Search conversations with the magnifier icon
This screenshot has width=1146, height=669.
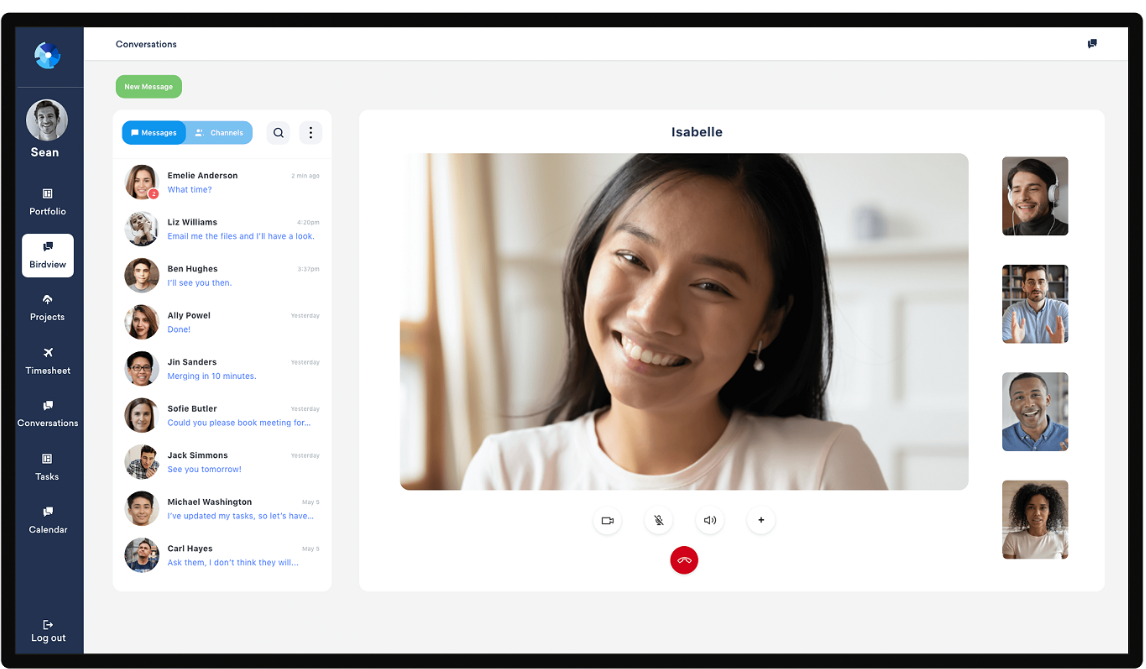coord(279,133)
